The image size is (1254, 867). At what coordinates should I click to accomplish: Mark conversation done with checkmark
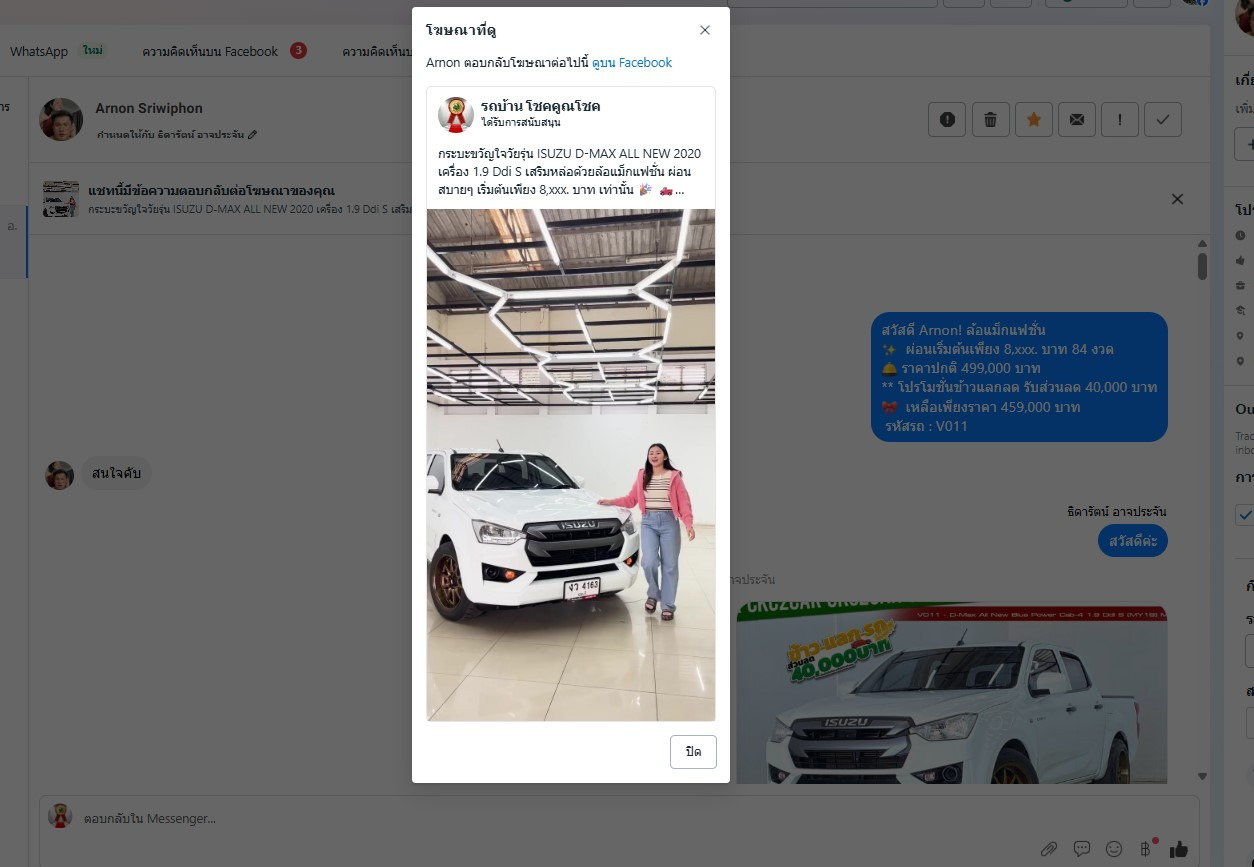pos(1162,120)
